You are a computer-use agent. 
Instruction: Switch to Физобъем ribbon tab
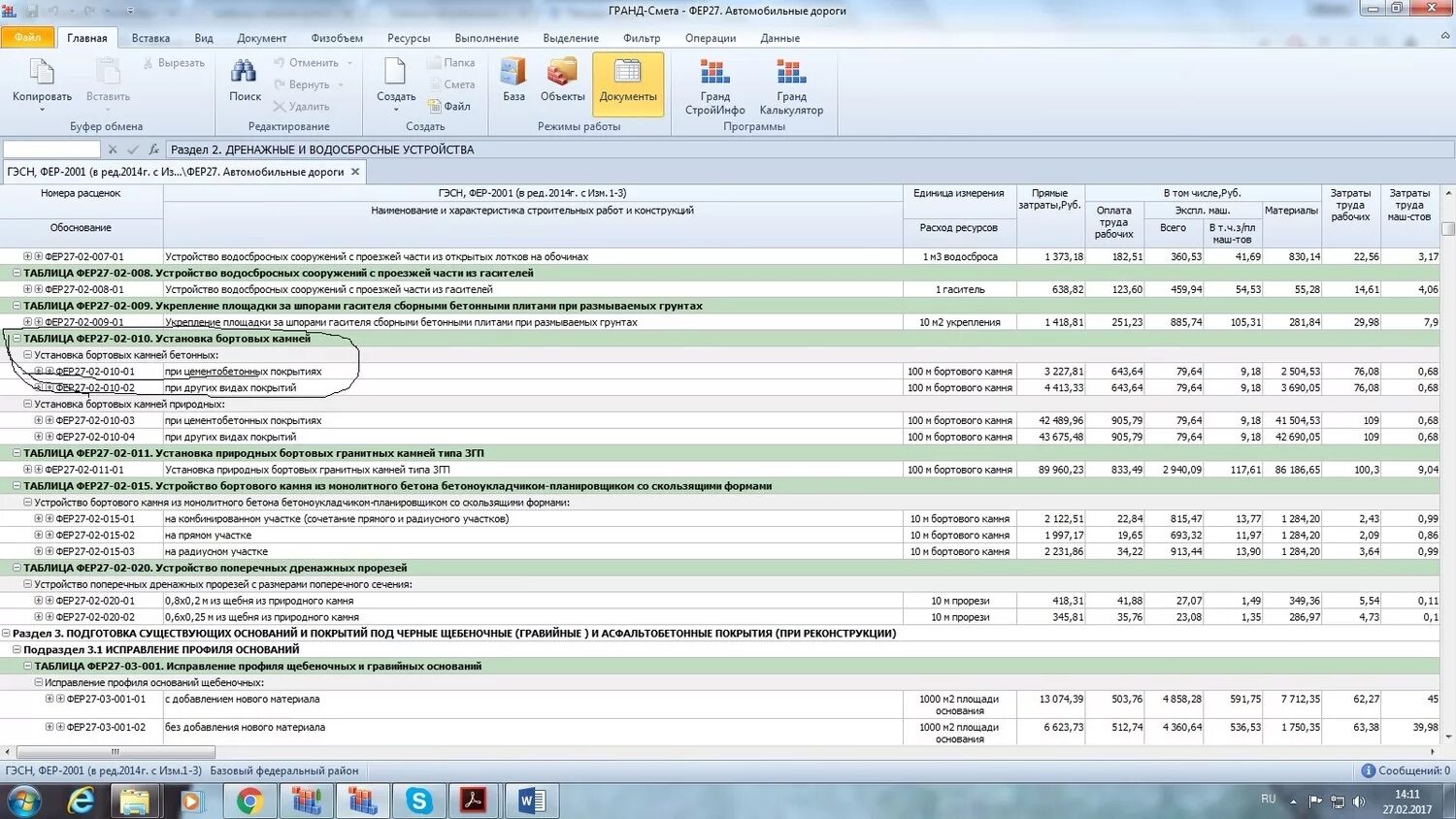click(337, 39)
